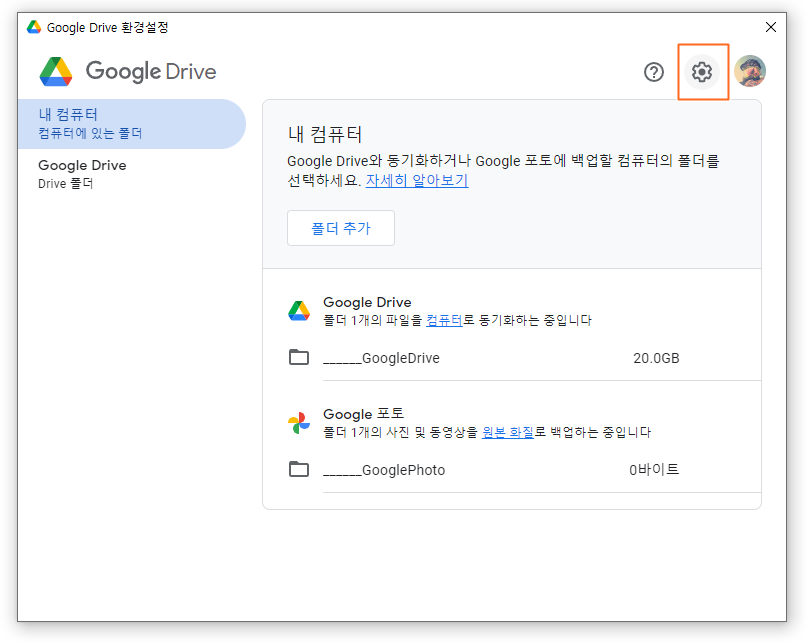807x644 pixels.
Task: Open the help question mark icon
Action: pos(654,72)
